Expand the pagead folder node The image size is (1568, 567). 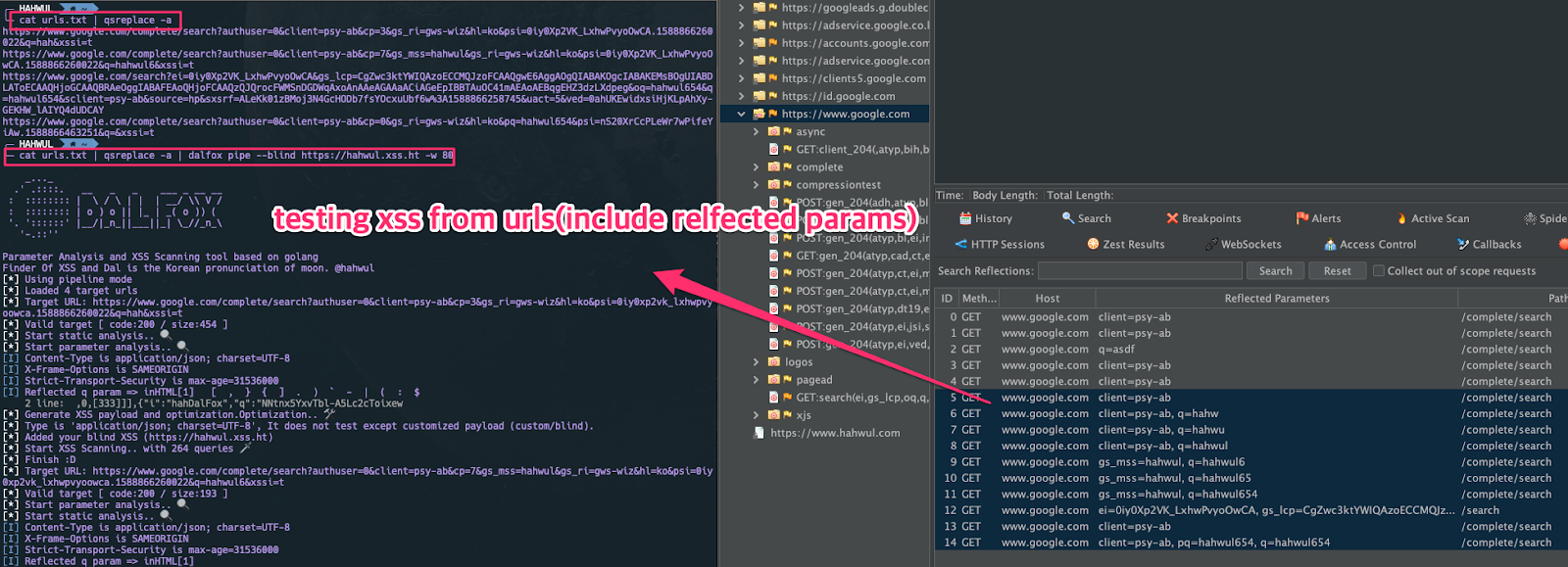click(756, 380)
